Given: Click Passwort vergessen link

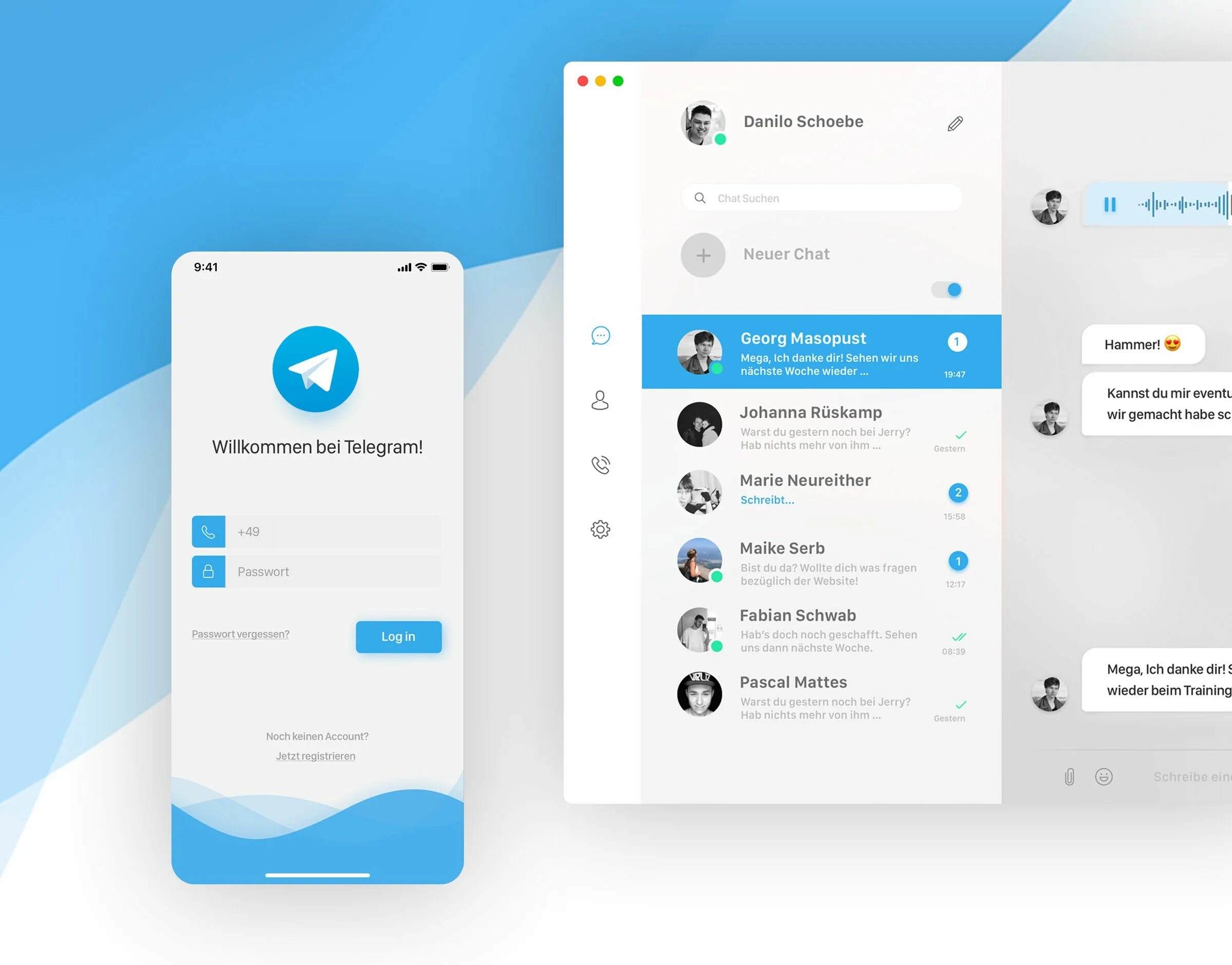Looking at the screenshot, I should pos(240,632).
